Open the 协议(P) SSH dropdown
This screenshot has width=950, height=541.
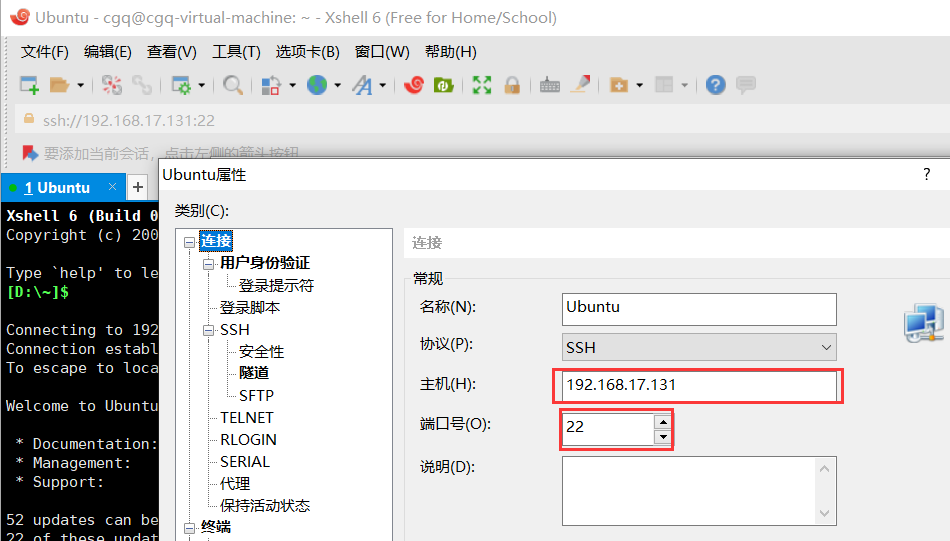(699, 347)
